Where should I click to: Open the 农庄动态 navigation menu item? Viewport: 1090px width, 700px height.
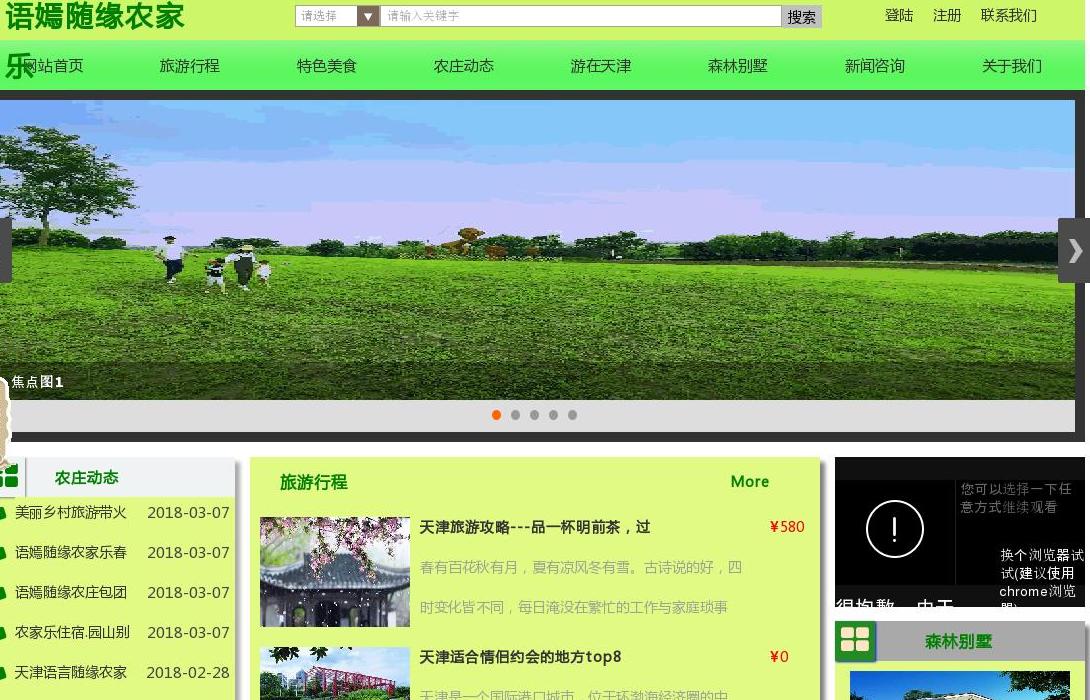pos(464,66)
